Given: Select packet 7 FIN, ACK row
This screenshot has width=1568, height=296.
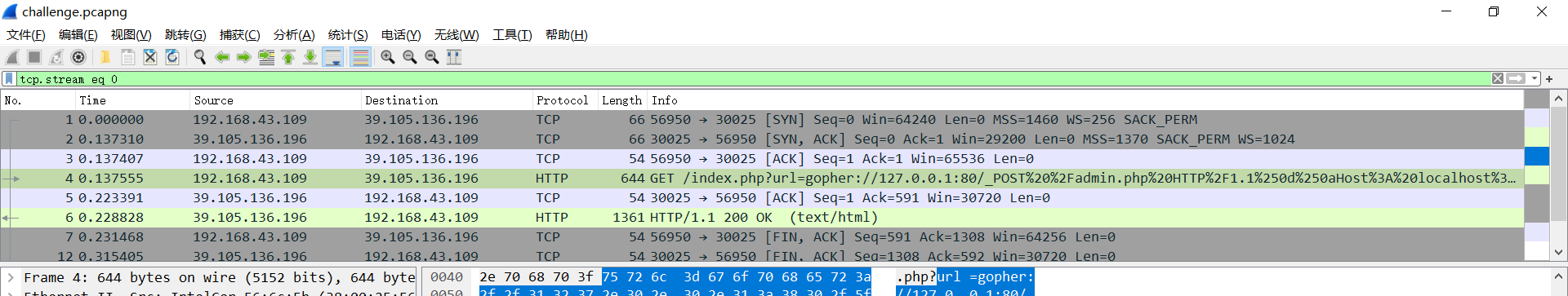Looking at the screenshot, I should point(762,237).
